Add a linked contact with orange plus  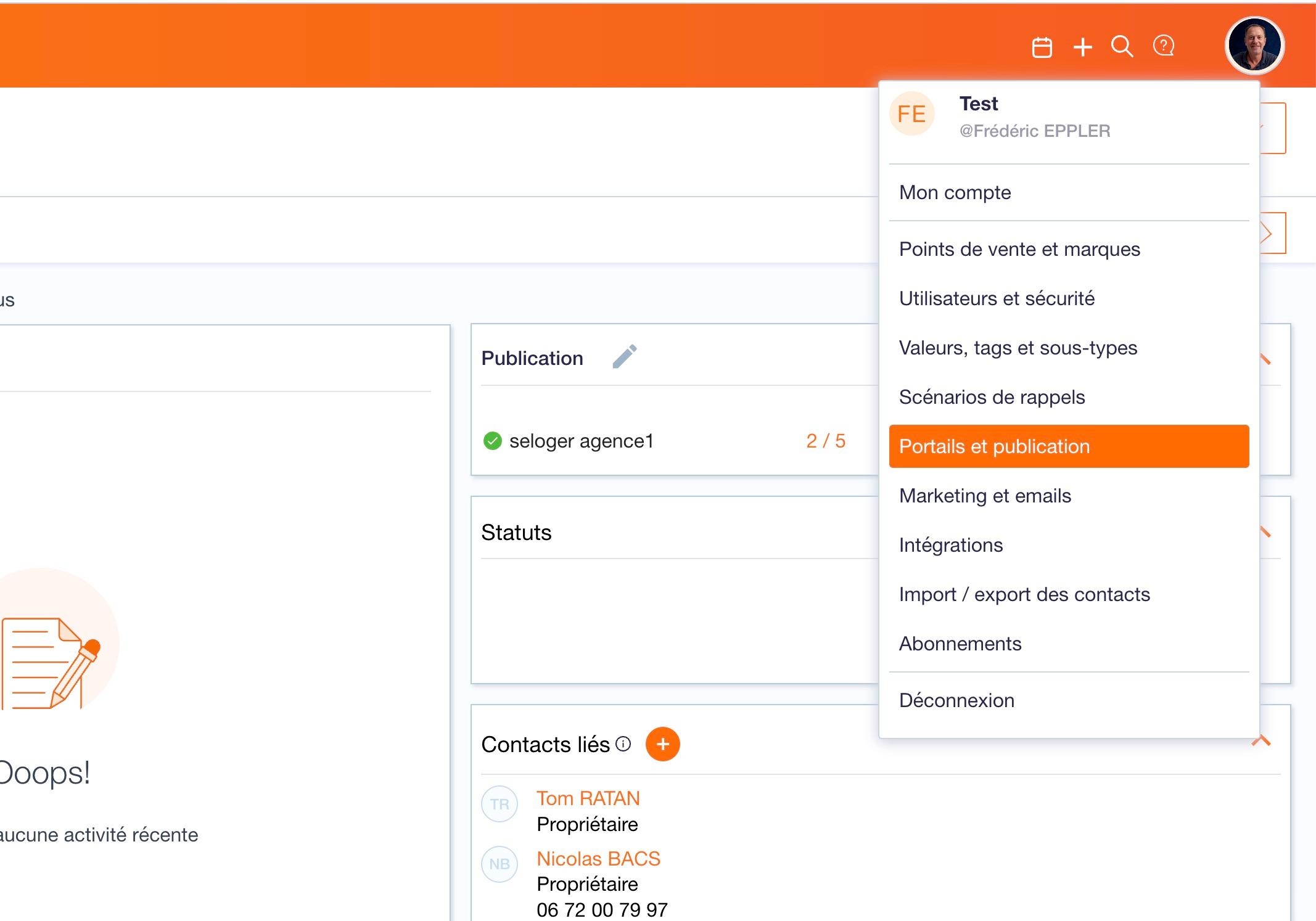[x=662, y=744]
